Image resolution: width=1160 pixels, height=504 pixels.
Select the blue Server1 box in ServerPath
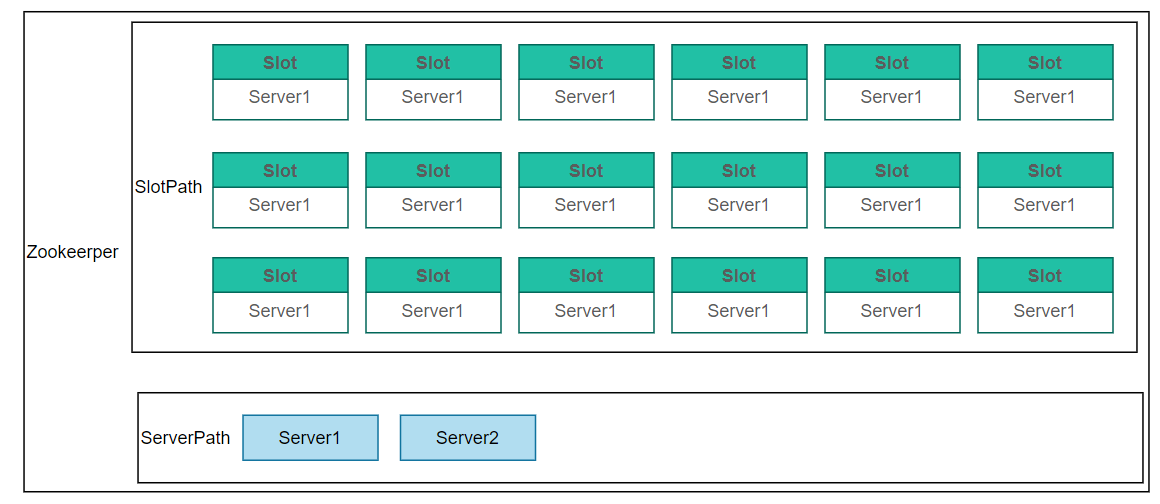[x=310, y=437]
